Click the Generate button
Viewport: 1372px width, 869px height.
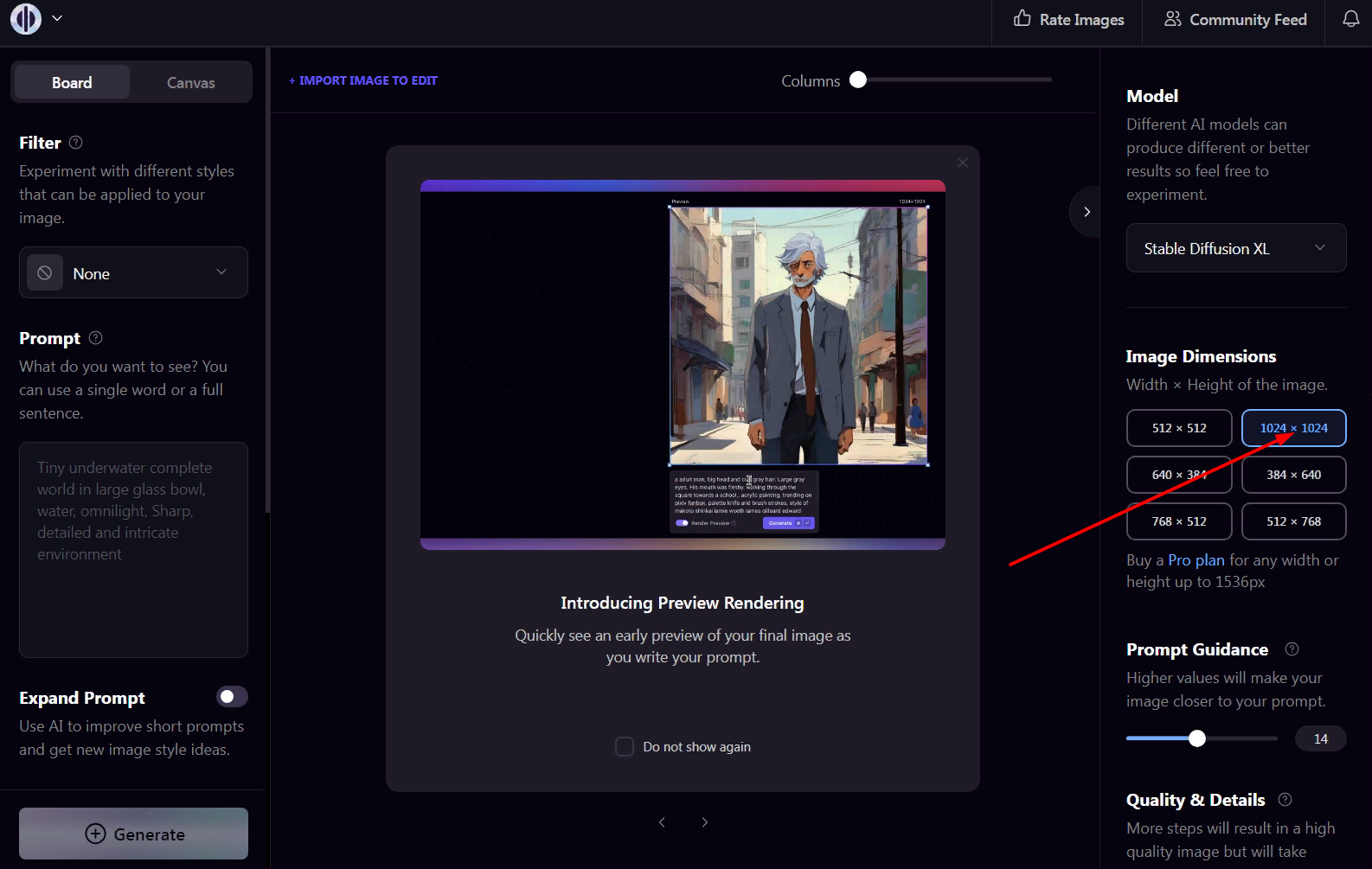(x=133, y=834)
